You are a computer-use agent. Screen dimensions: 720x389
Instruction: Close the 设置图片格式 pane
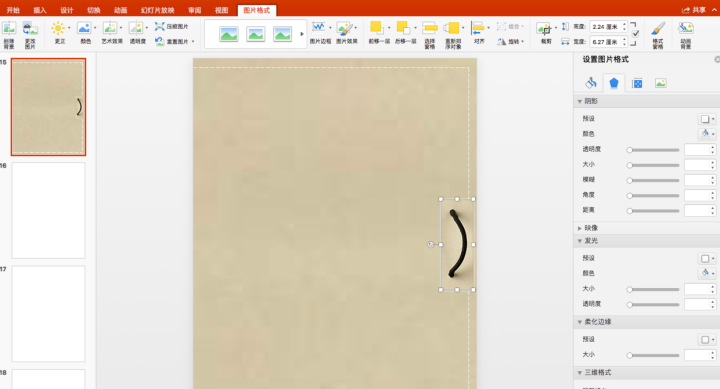point(717,59)
